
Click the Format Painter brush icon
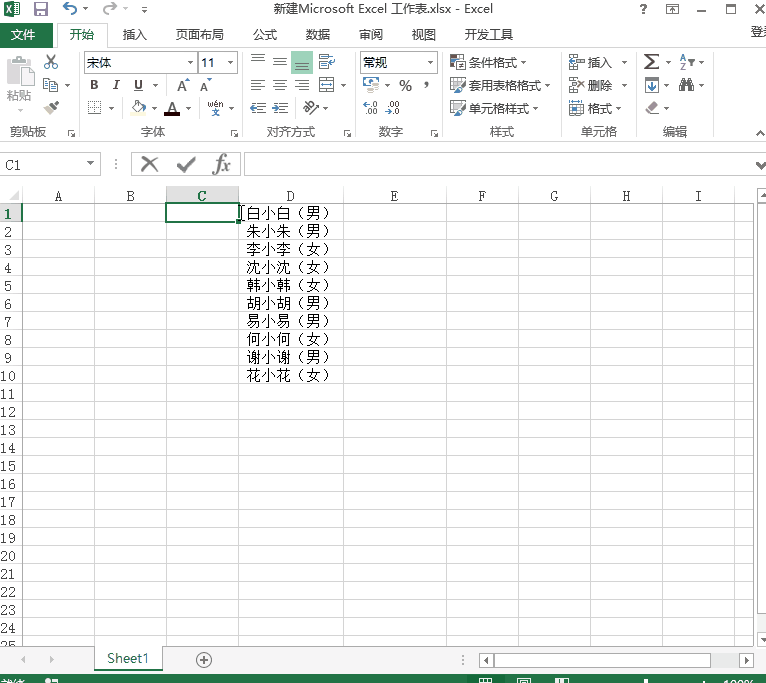point(51,107)
